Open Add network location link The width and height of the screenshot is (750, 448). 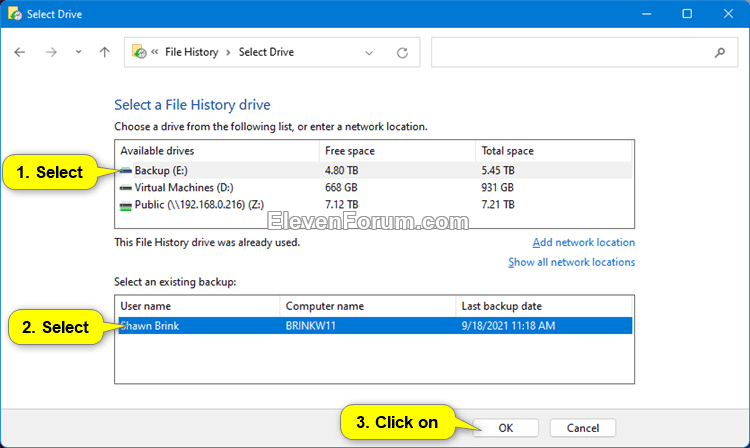click(584, 242)
